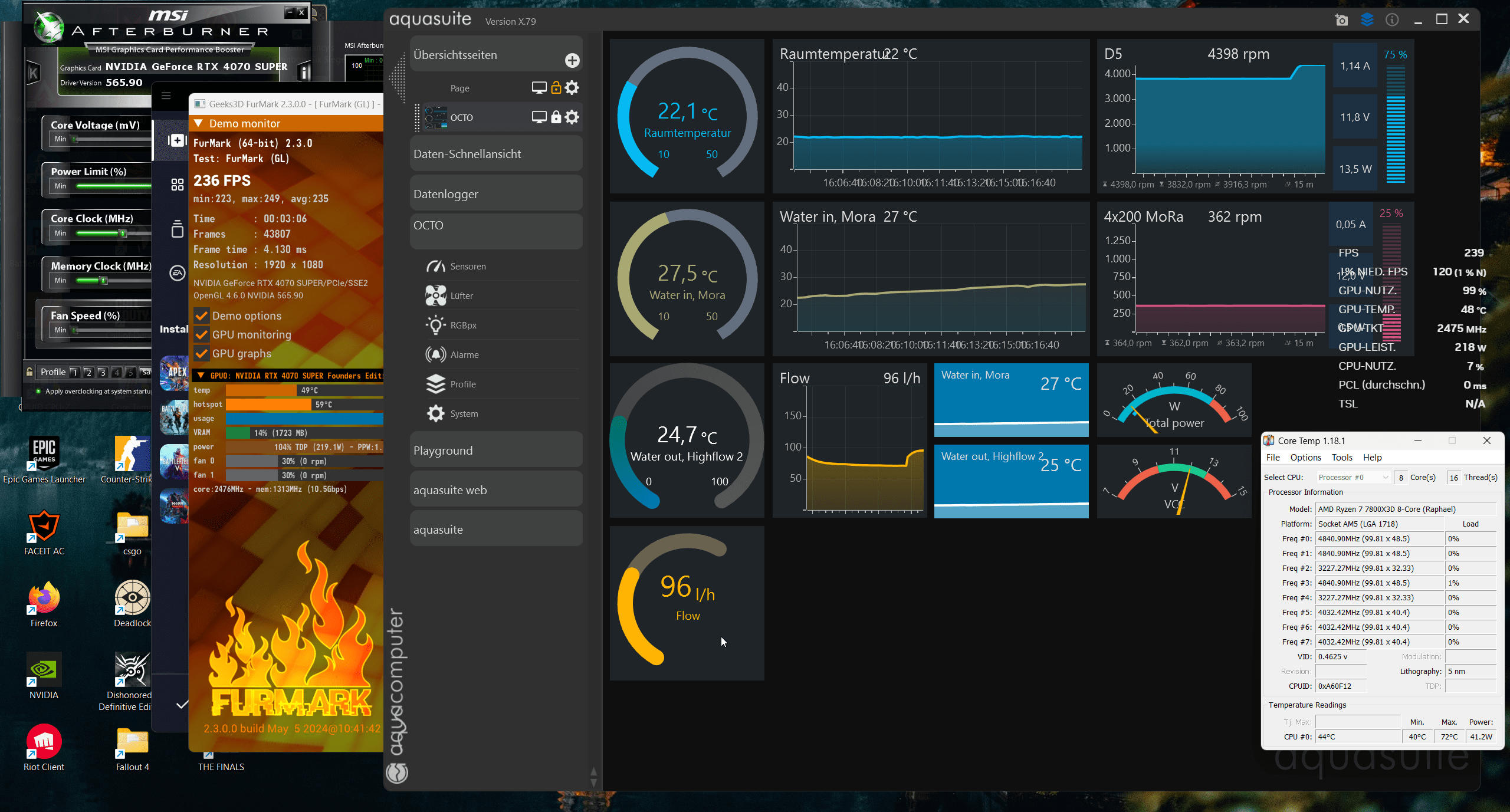Toggle the white lock on OCTO page row
1510x812 pixels.
[556, 117]
